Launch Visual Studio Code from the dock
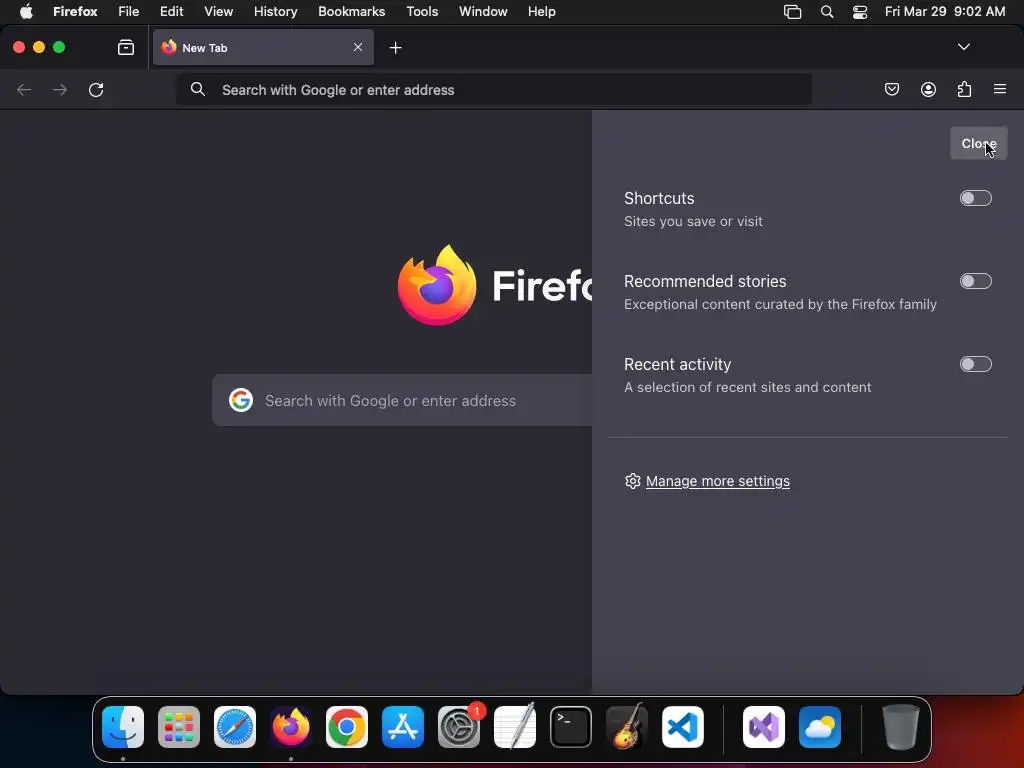 pyautogui.click(x=683, y=726)
